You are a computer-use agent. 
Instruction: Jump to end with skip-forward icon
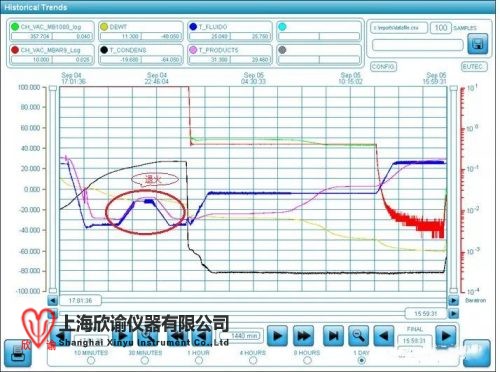click(333, 336)
